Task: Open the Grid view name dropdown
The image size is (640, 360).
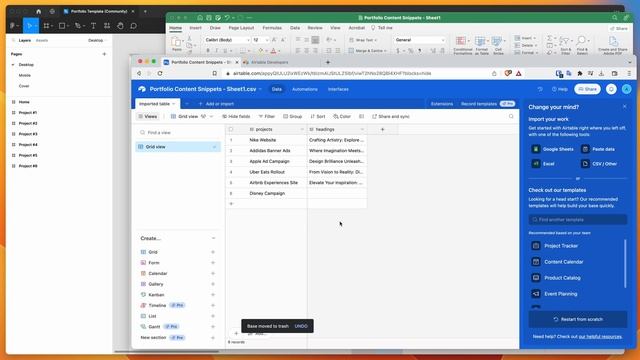Action: (211, 116)
